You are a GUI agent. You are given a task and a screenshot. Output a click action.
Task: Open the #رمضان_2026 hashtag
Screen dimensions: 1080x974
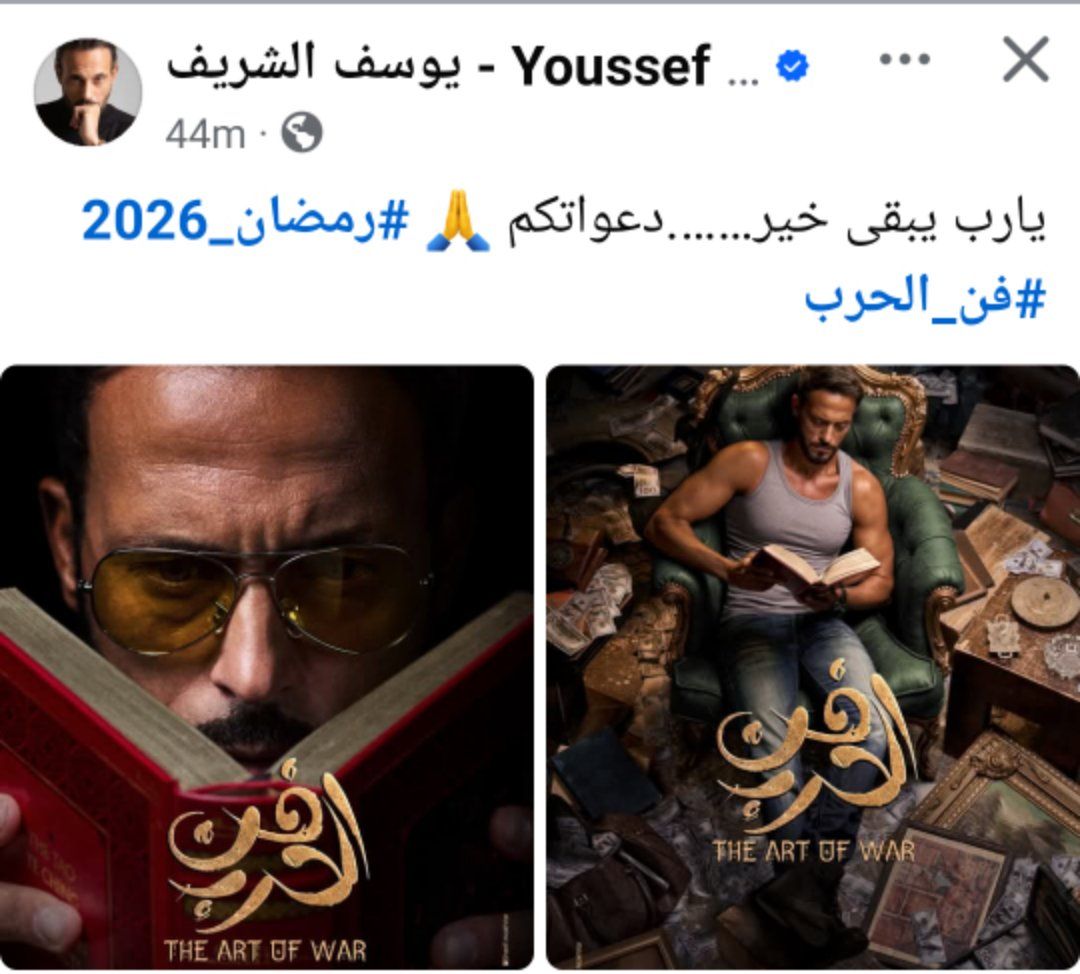[246, 222]
